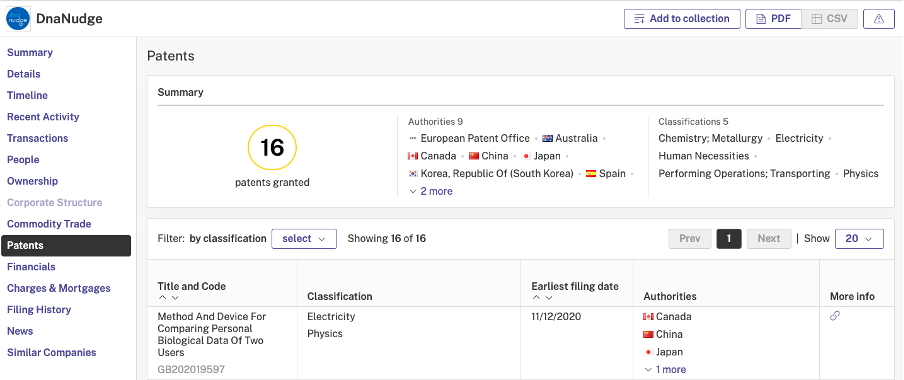Click Australia in authorities summary
Viewport: 904px width, 380px height.
(576, 138)
